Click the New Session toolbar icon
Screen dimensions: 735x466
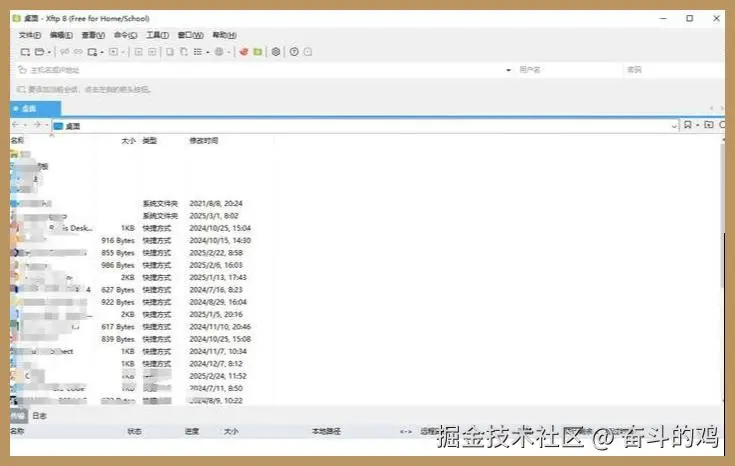(x=25, y=52)
